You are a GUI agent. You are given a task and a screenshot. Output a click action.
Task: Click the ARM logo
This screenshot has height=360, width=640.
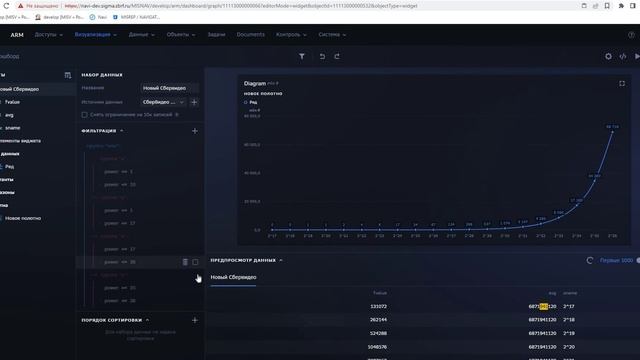coord(17,35)
